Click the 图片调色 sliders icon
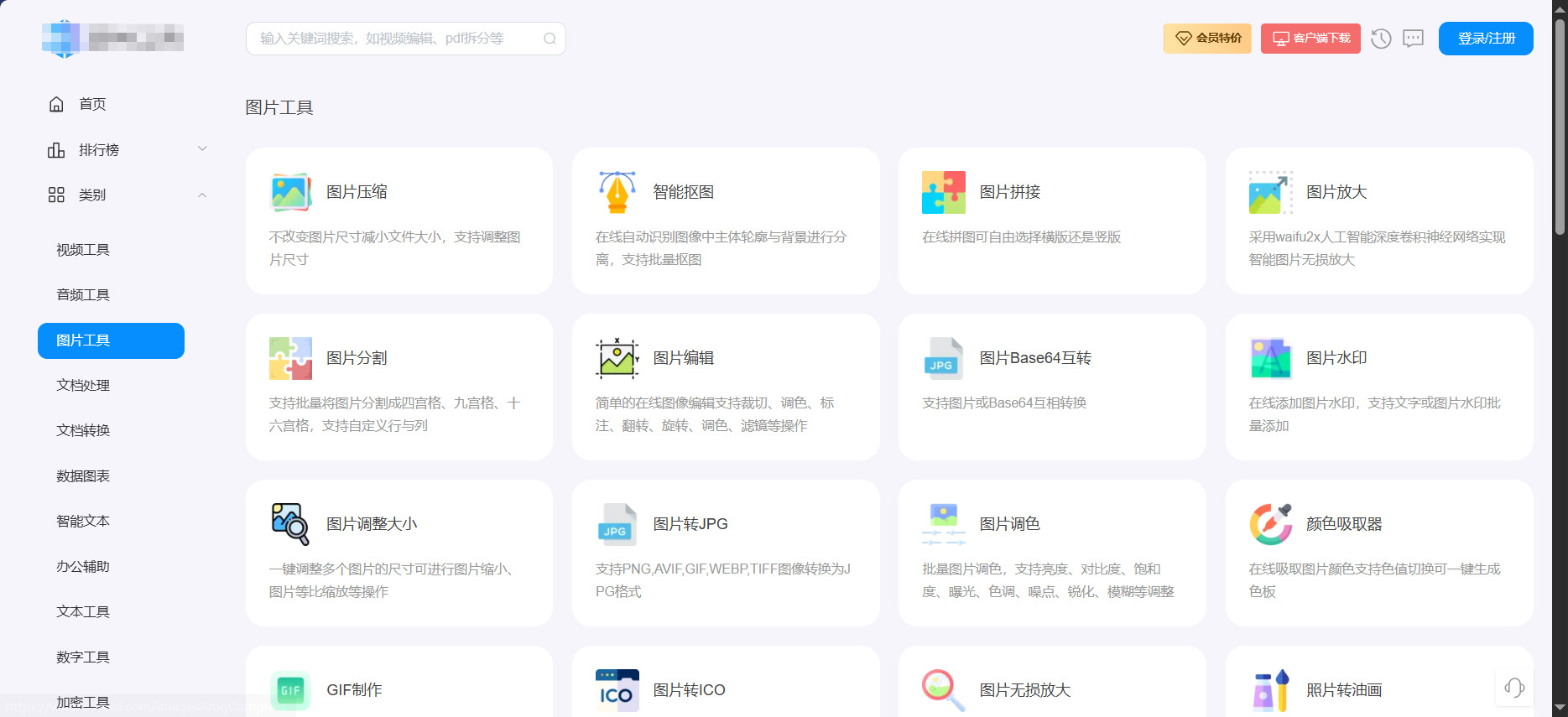The height and width of the screenshot is (717, 1568). click(944, 524)
